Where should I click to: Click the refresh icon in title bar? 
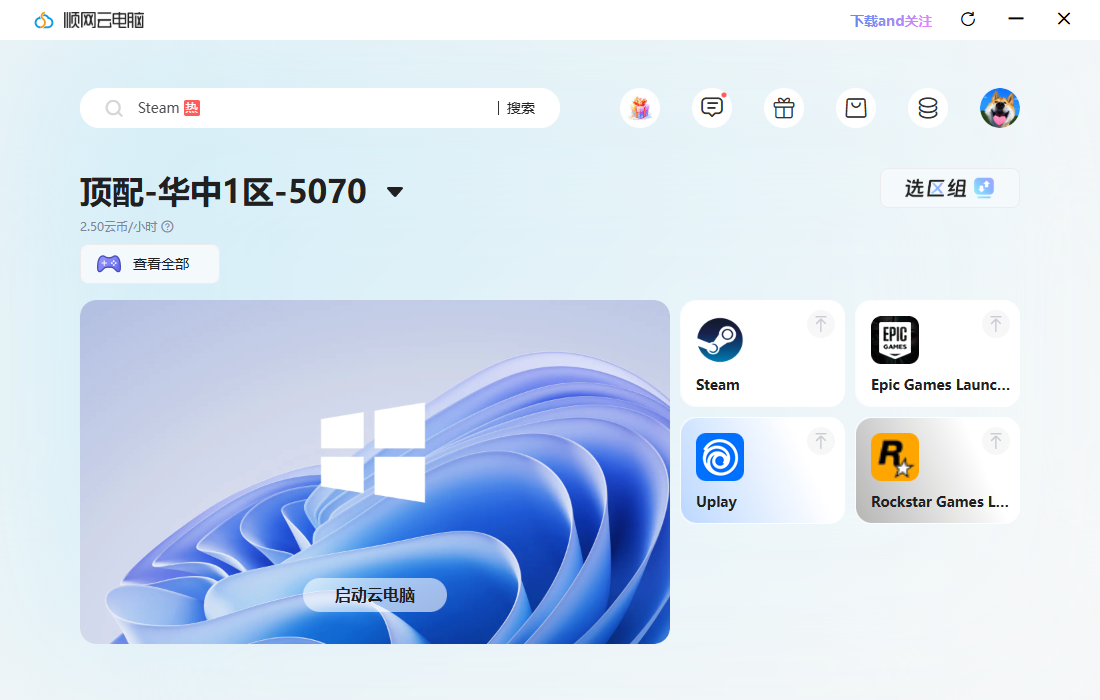point(968,20)
